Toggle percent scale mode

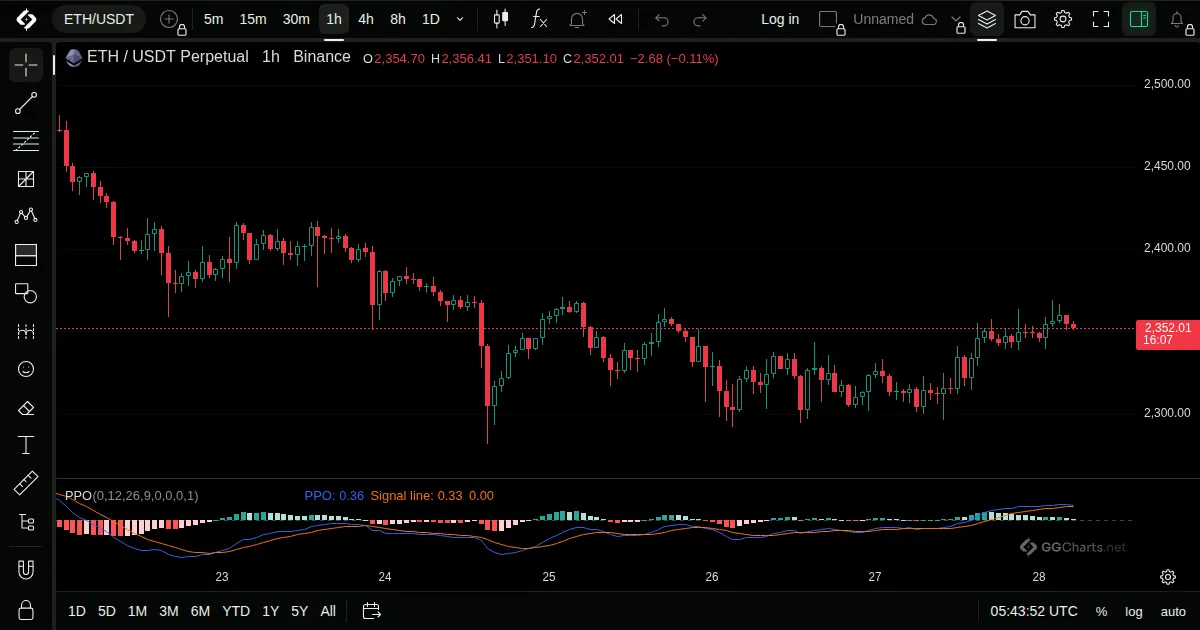[1101, 611]
